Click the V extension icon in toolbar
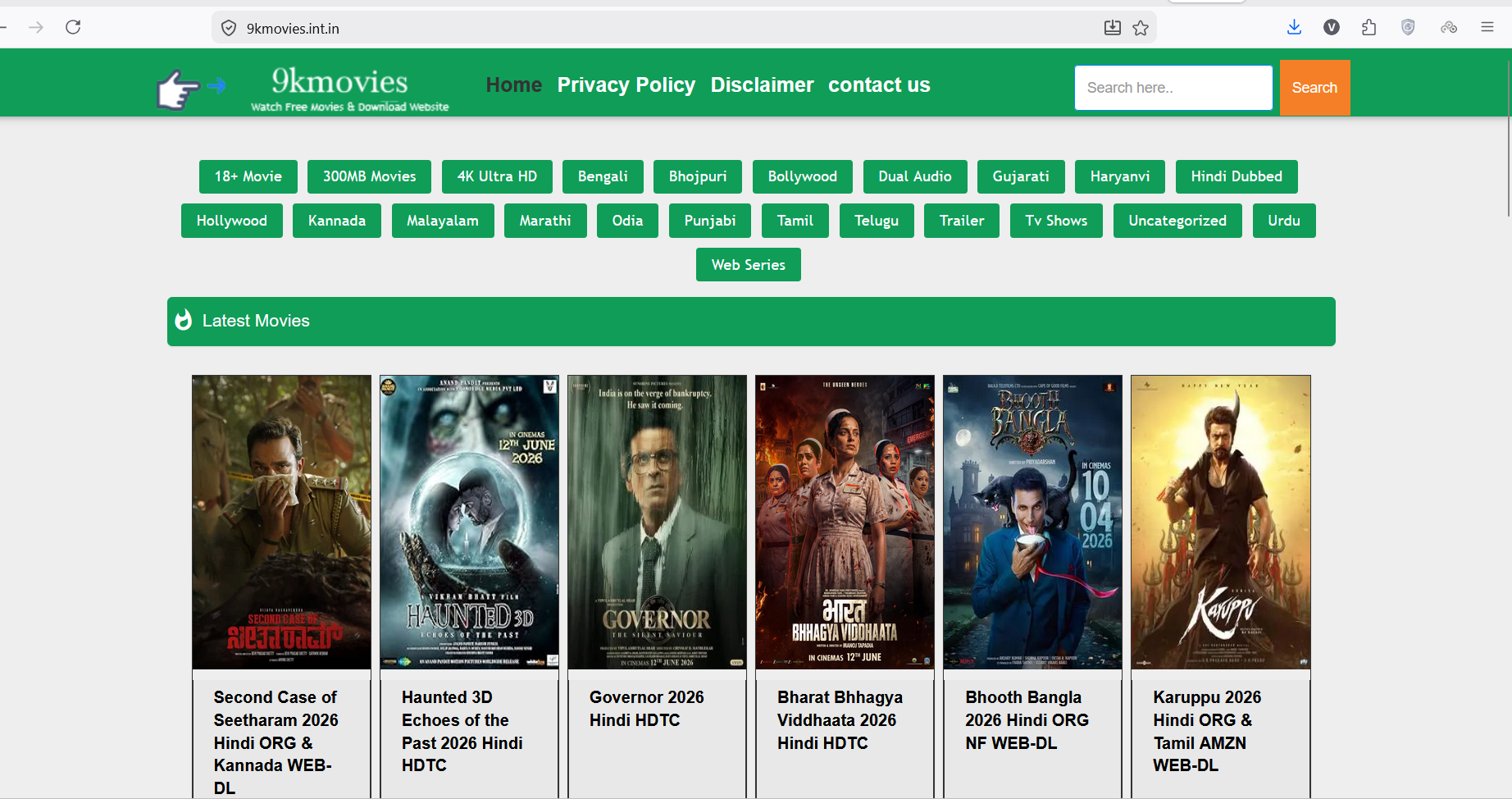Screen dimensions: 1512x799 (x=1332, y=27)
